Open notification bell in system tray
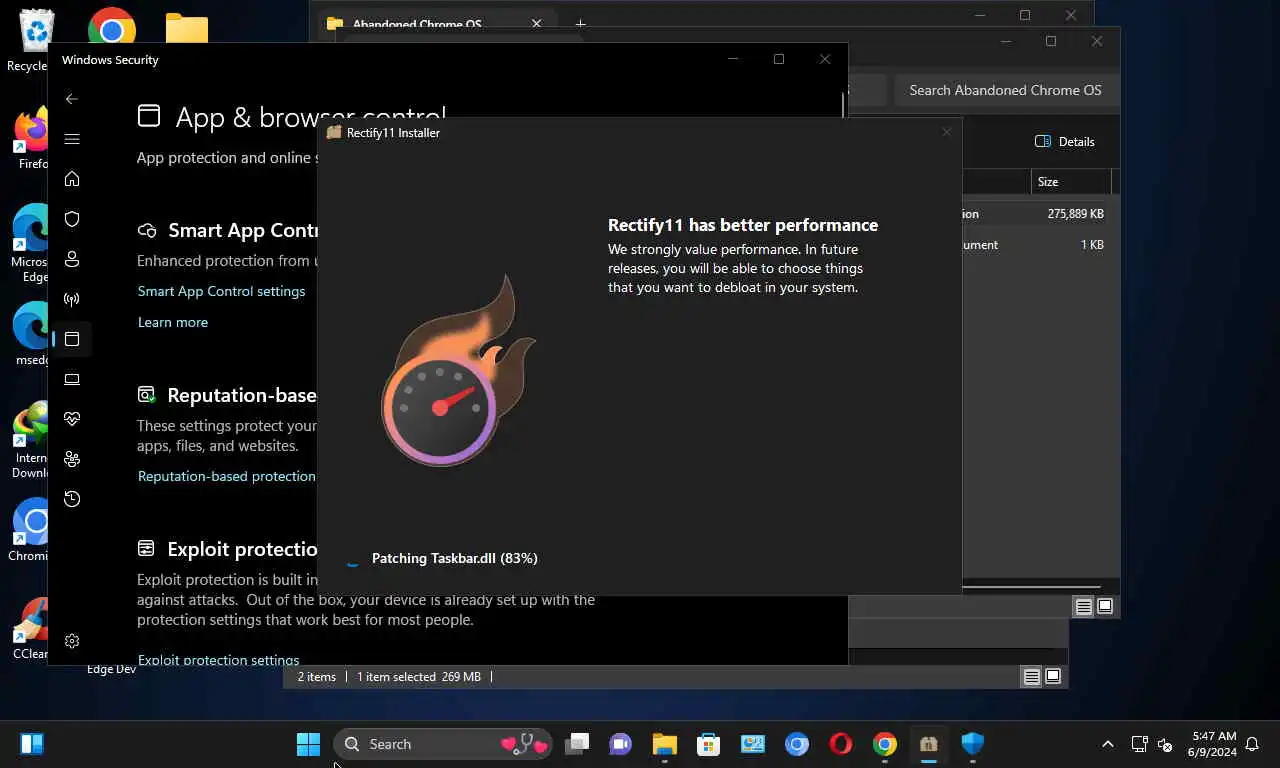1280x768 pixels. tap(1252, 744)
